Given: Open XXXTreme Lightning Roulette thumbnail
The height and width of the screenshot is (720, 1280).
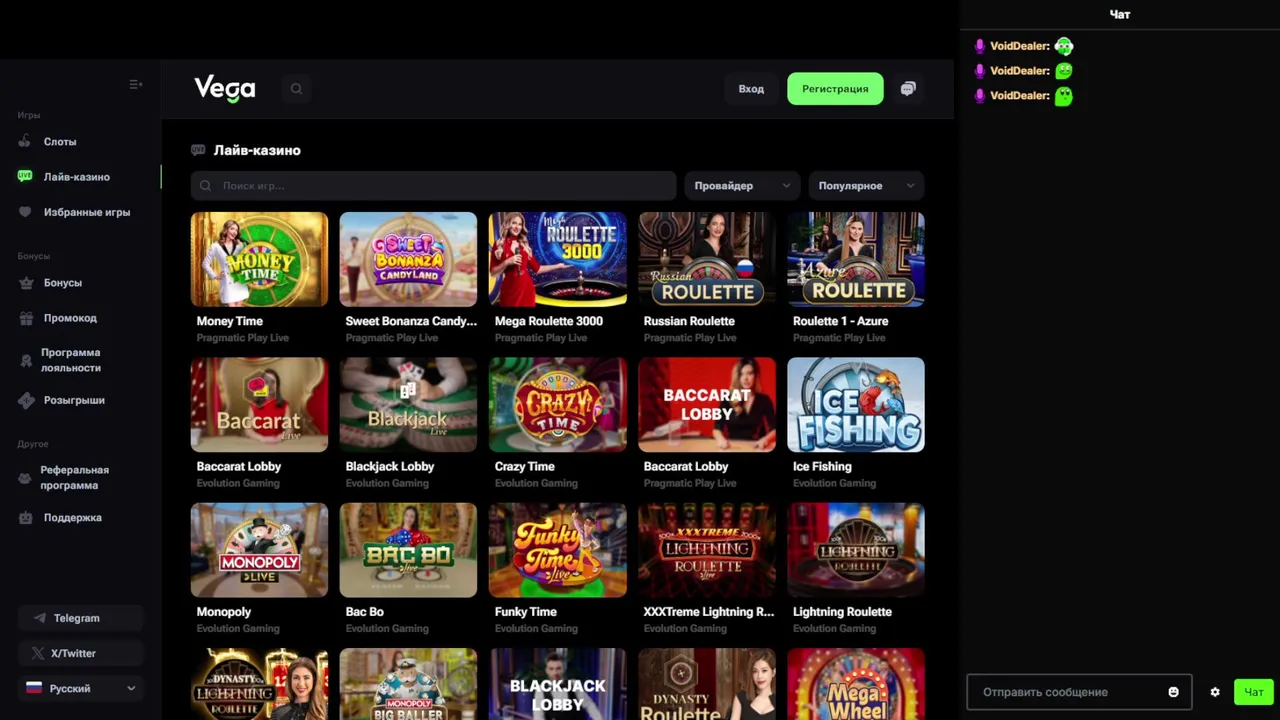Looking at the screenshot, I should [x=707, y=550].
